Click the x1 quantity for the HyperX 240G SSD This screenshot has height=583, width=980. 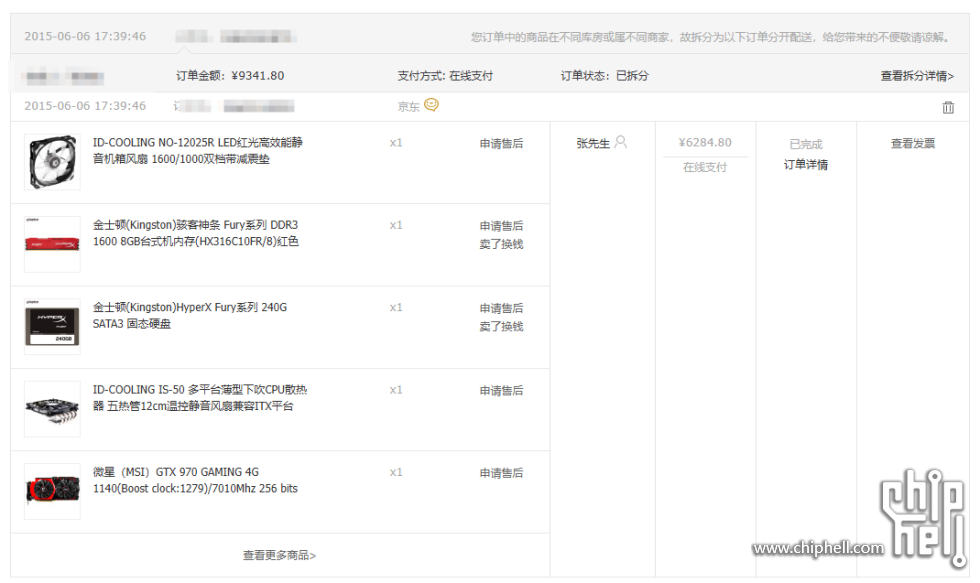[x=396, y=307]
